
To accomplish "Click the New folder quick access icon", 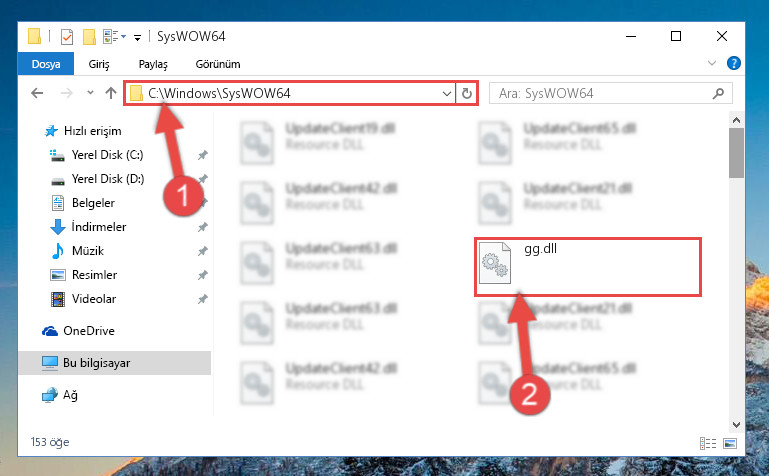I will pyautogui.click(x=89, y=37).
